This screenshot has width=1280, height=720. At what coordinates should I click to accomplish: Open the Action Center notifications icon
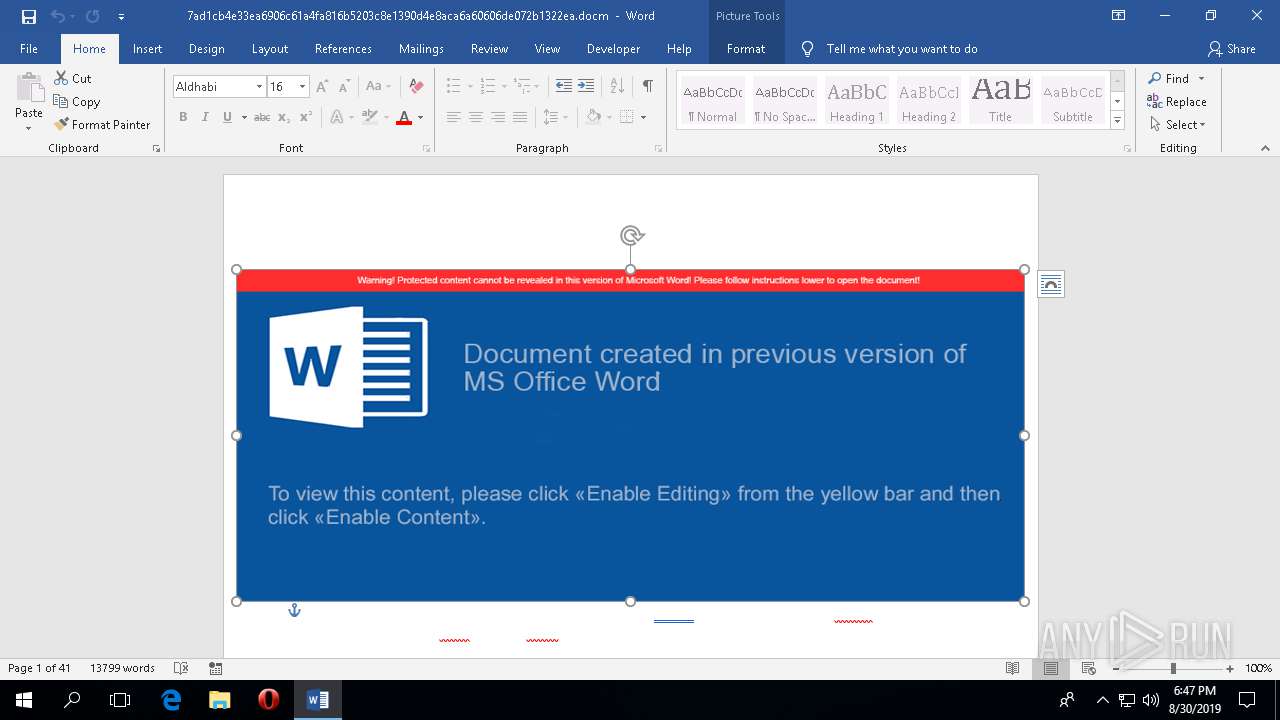pyautogui.click(x=1247, y=700)
